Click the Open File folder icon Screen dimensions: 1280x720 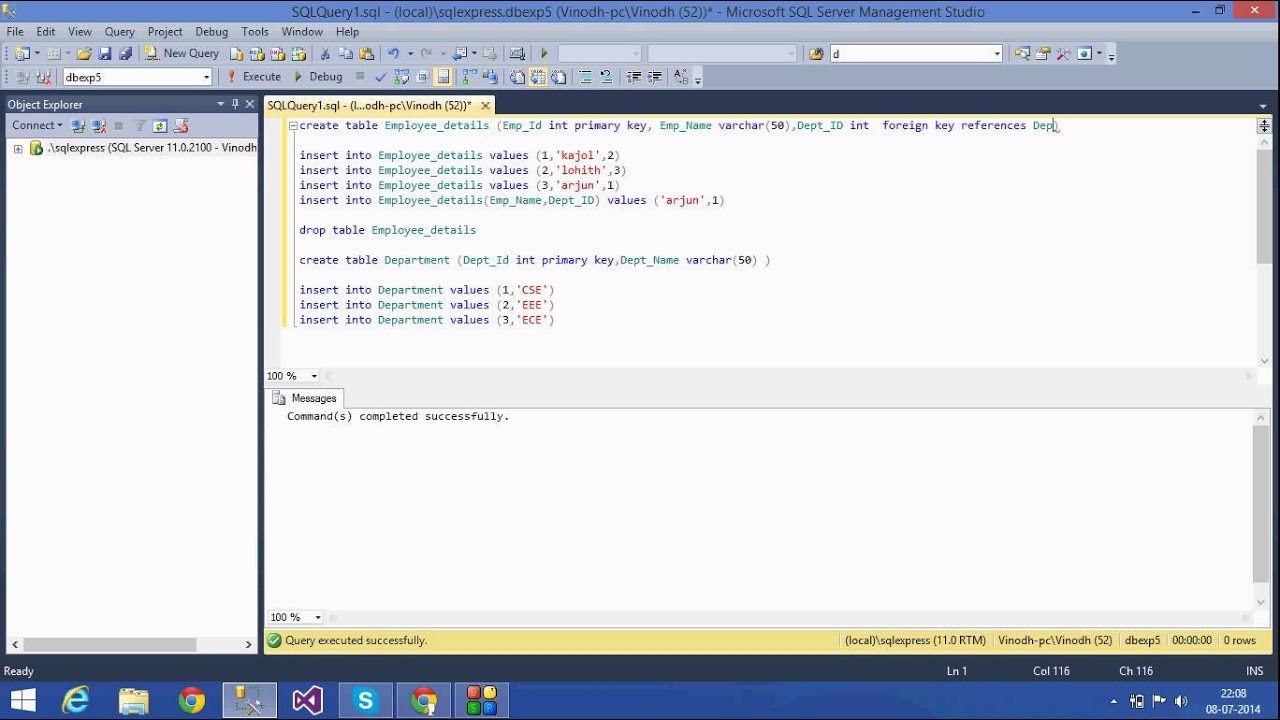[x=84, y=53]
